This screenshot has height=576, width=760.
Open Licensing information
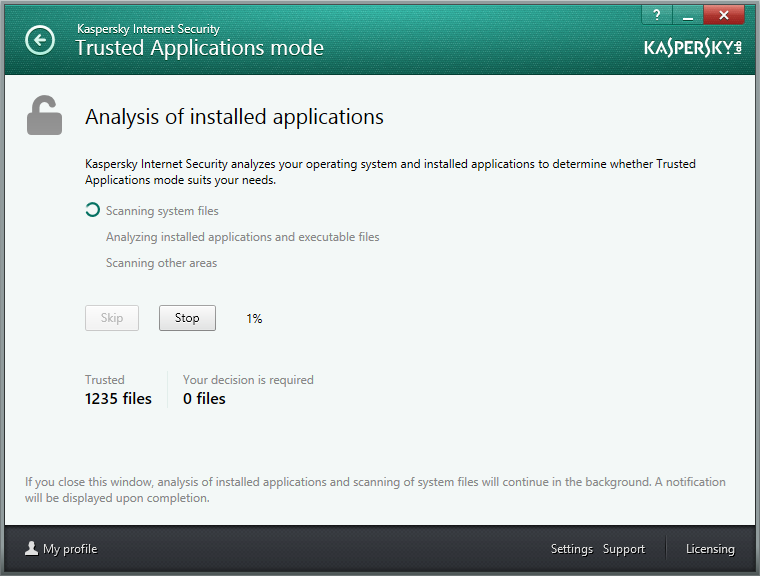[710, 549]
